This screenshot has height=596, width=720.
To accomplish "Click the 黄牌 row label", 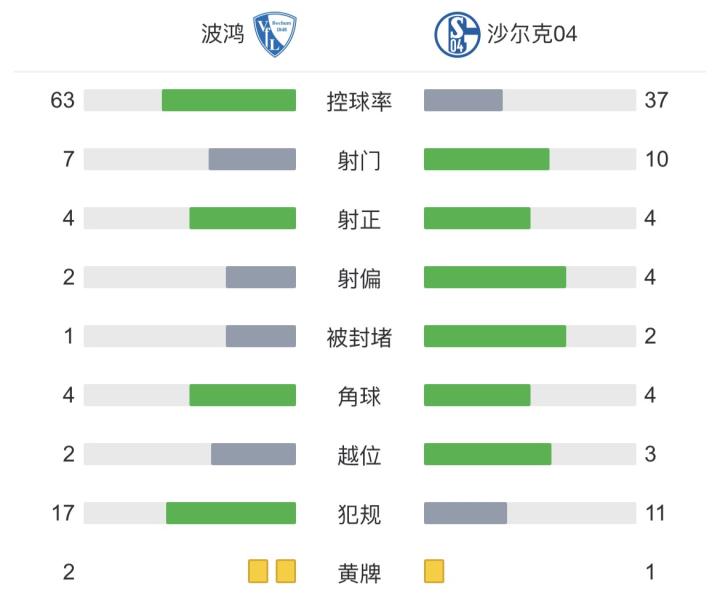I will [360, 573].
